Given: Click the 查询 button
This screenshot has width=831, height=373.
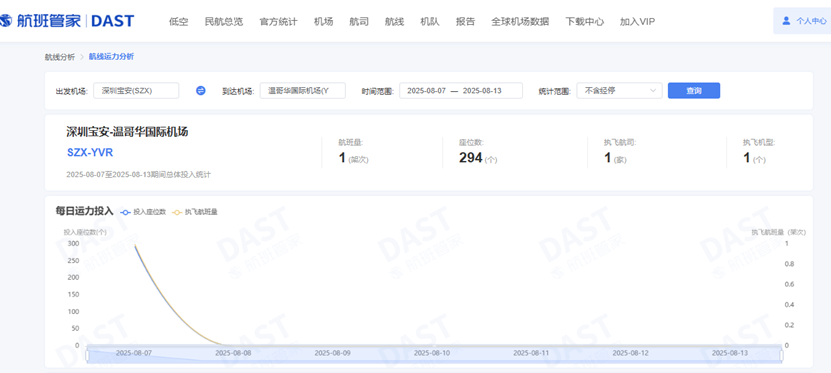Looking at the screenshot, I should [694, 91].
